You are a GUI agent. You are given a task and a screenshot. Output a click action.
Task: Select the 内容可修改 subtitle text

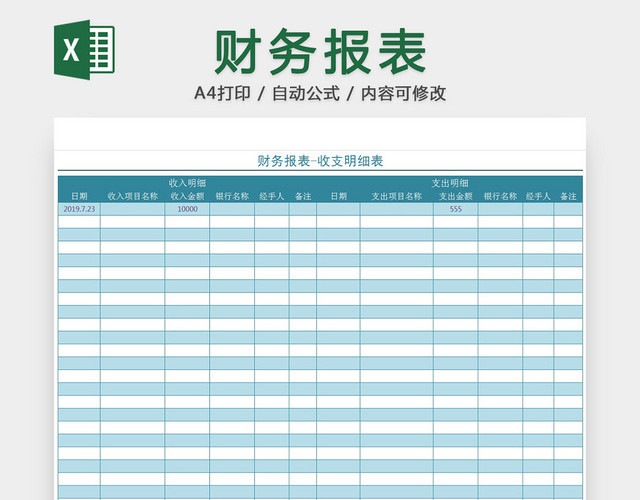click(x=403, y=93)
